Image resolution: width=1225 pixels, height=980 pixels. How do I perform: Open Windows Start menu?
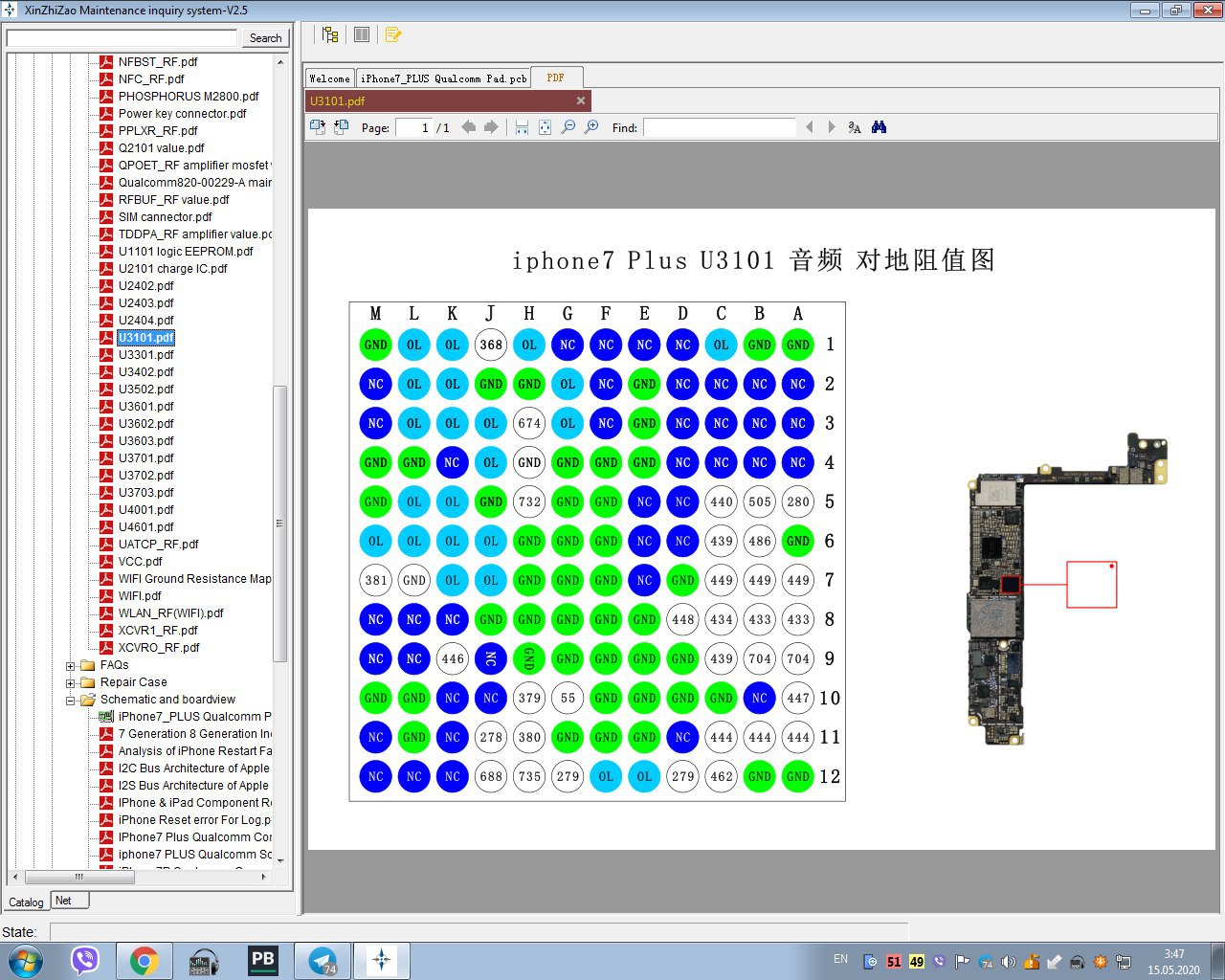click(26, 960)
